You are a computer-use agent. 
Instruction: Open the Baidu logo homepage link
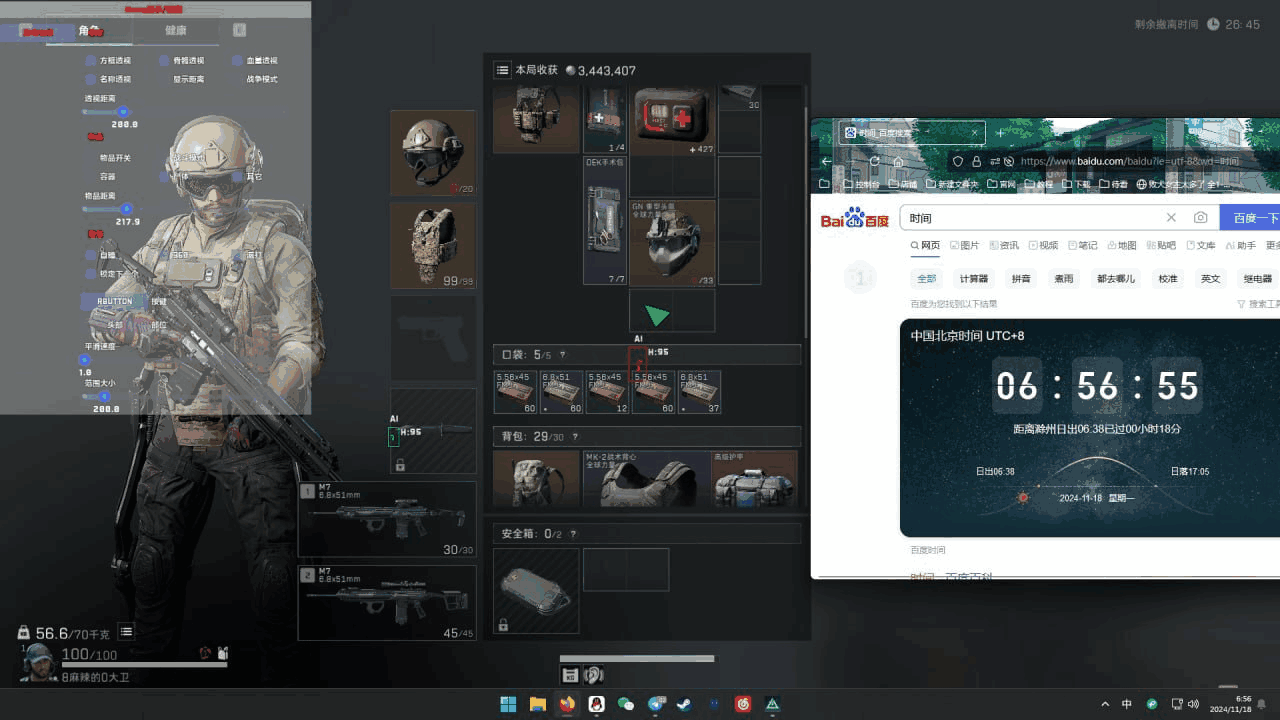[854, 218]
